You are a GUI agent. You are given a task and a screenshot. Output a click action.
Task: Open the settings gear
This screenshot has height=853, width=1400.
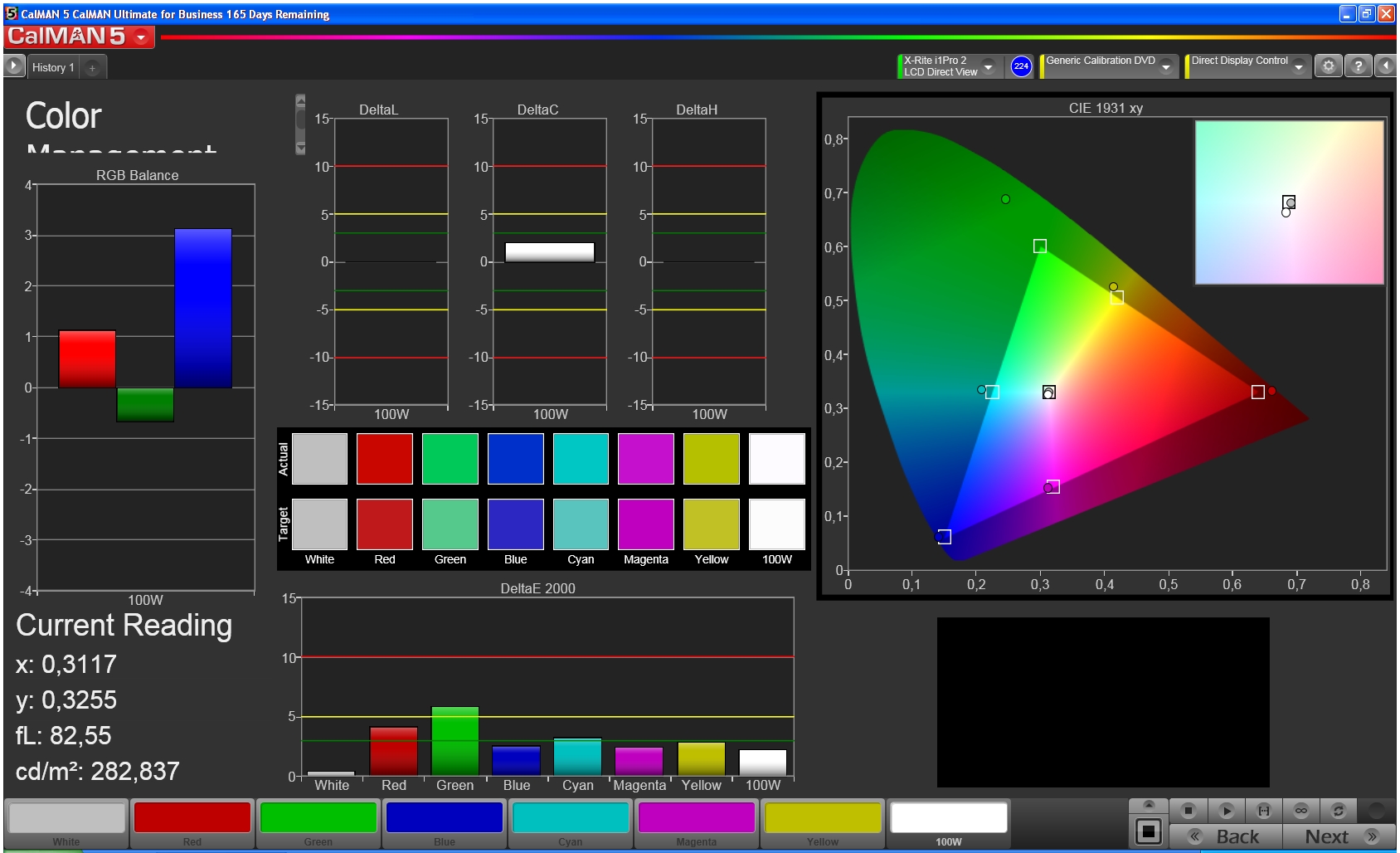click(x=1329, y=66)
